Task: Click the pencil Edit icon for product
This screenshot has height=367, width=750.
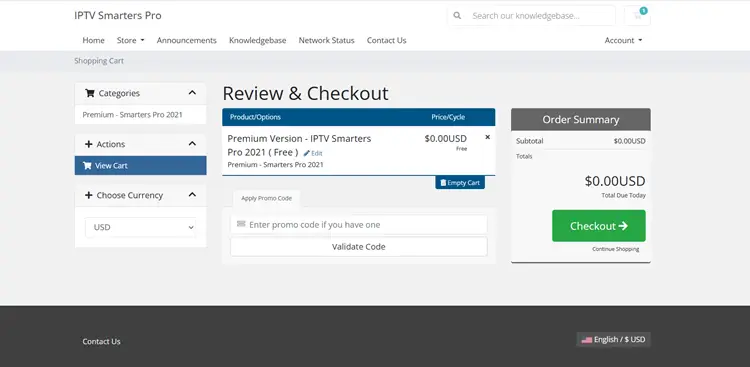Action: pyautogui.click(x=307, y=154)
